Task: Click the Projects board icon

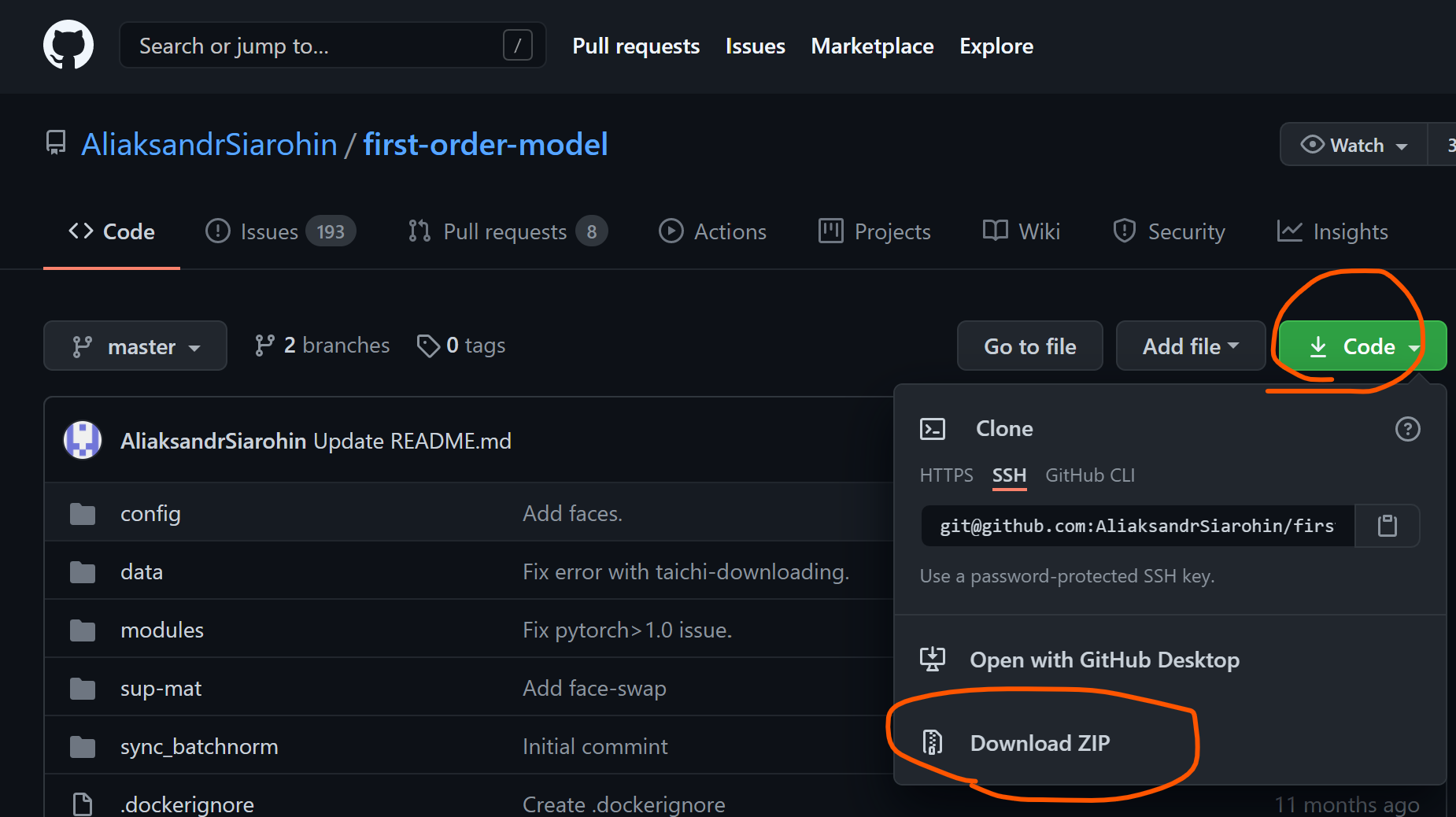Action: tap(830, 231)
